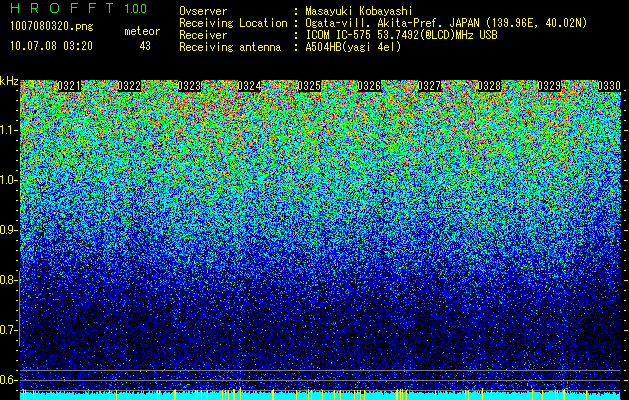629x400 pixels.
Task: Click the Receiver label text
Action: 203,35
